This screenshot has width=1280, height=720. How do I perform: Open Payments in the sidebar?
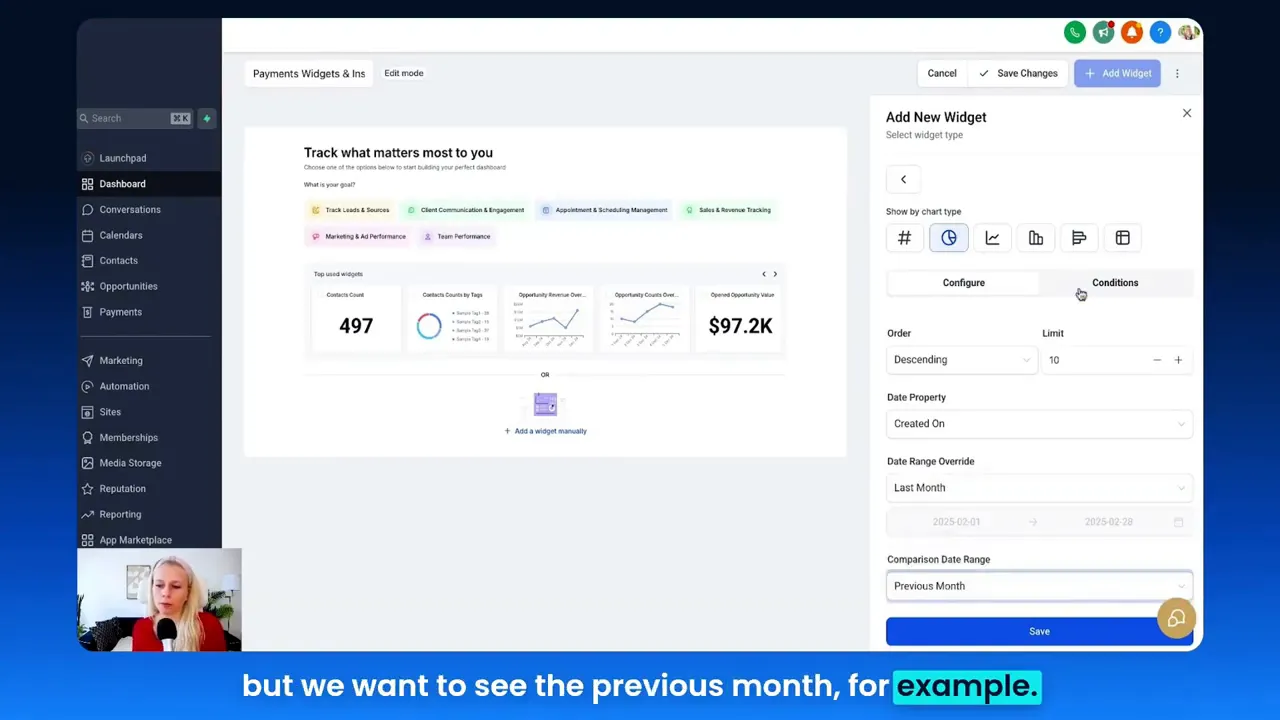[x=149, y=312]
